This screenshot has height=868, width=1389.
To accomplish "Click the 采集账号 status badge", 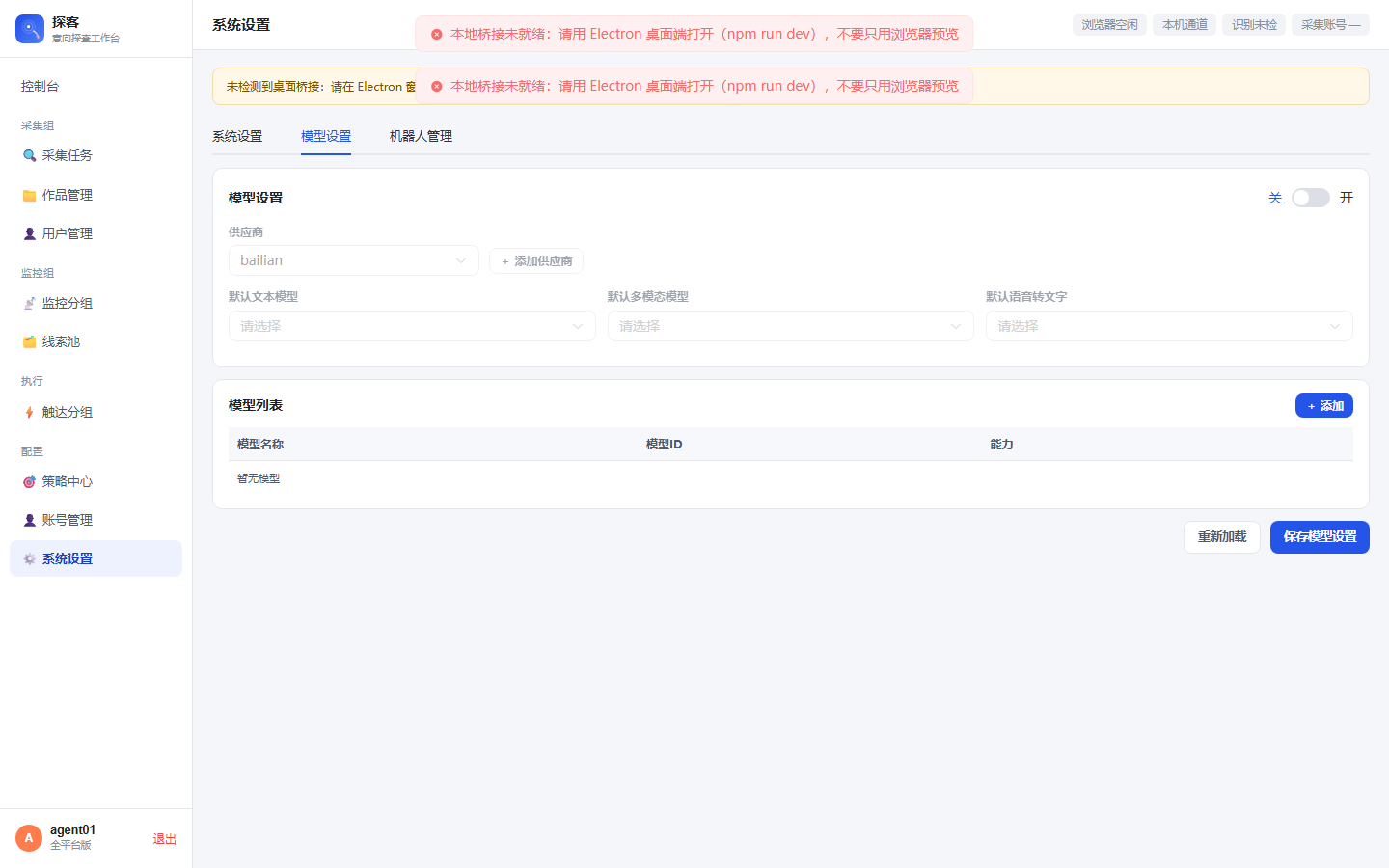I will (x=1331, y=24).
